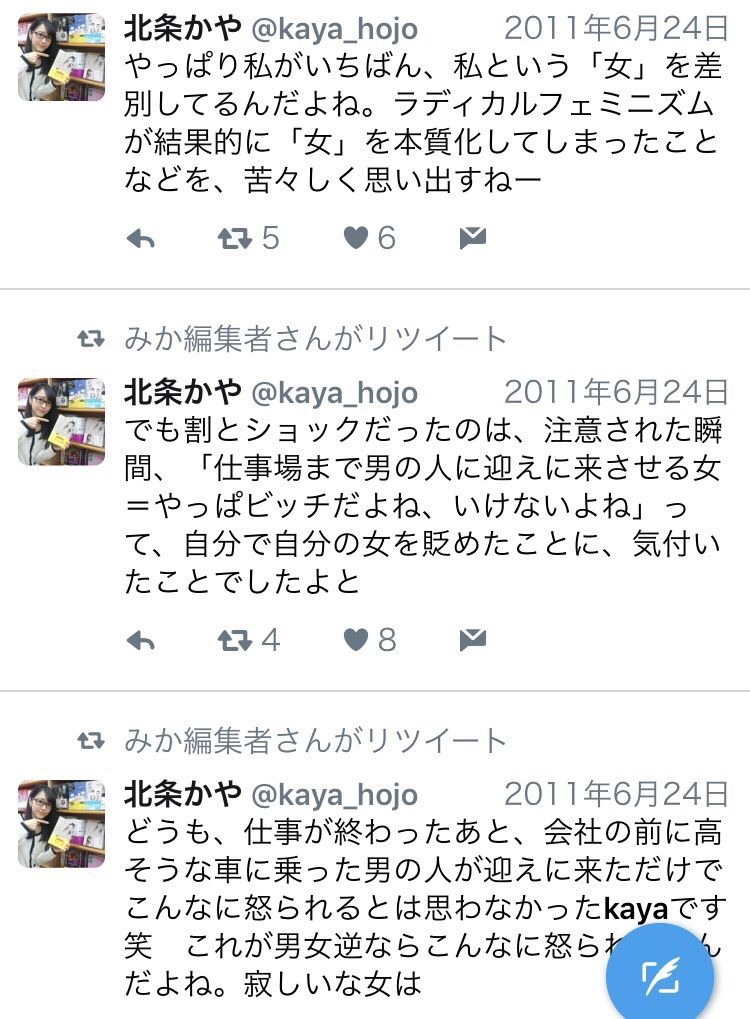Viewport: 750px width, 1019px height.
Task: Share second tweet via envelope message icon
Action: coord(472,641)
